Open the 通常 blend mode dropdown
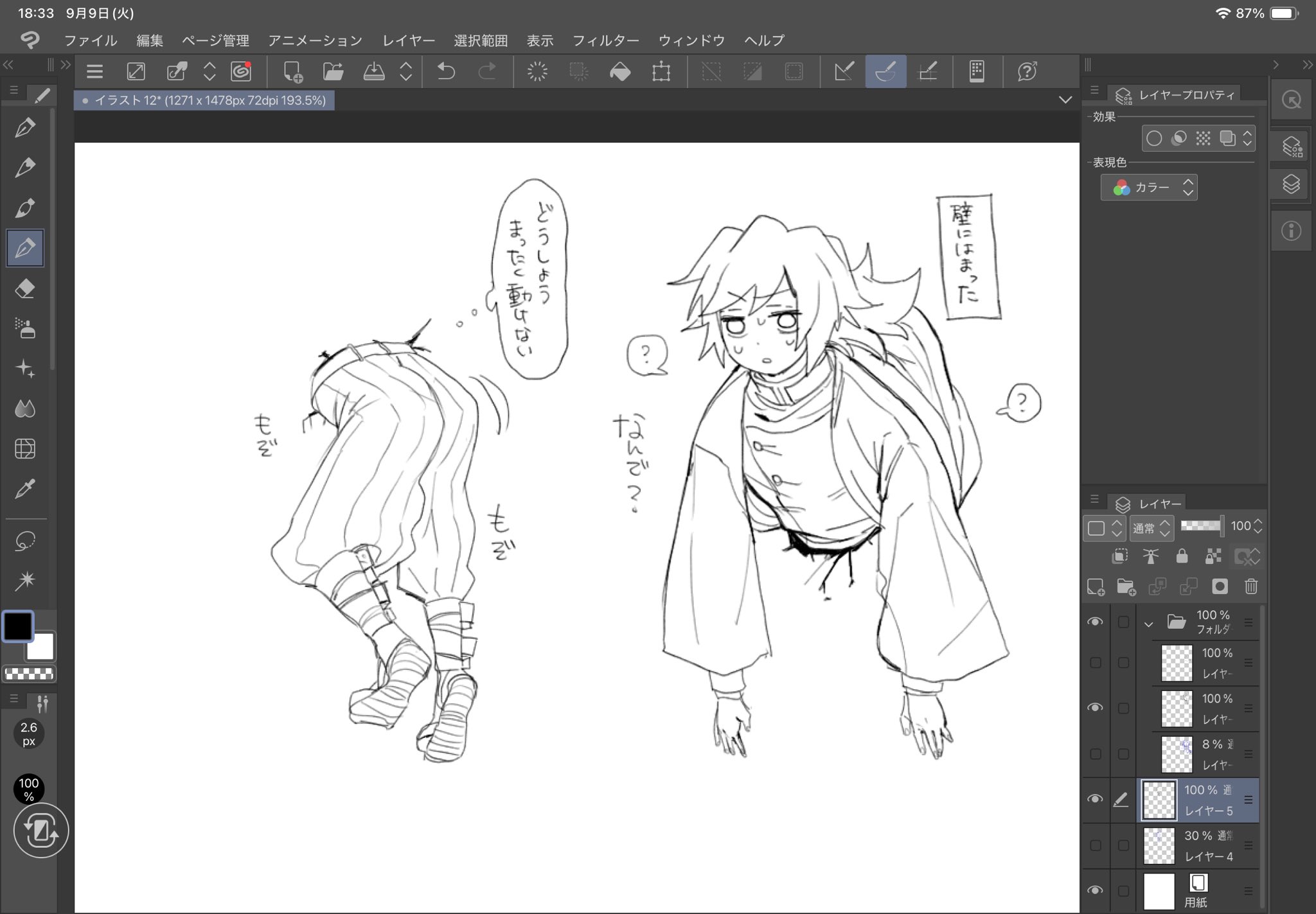Image resolution: width=1316 pixels, height=914 pixels. coord(1151,528)
